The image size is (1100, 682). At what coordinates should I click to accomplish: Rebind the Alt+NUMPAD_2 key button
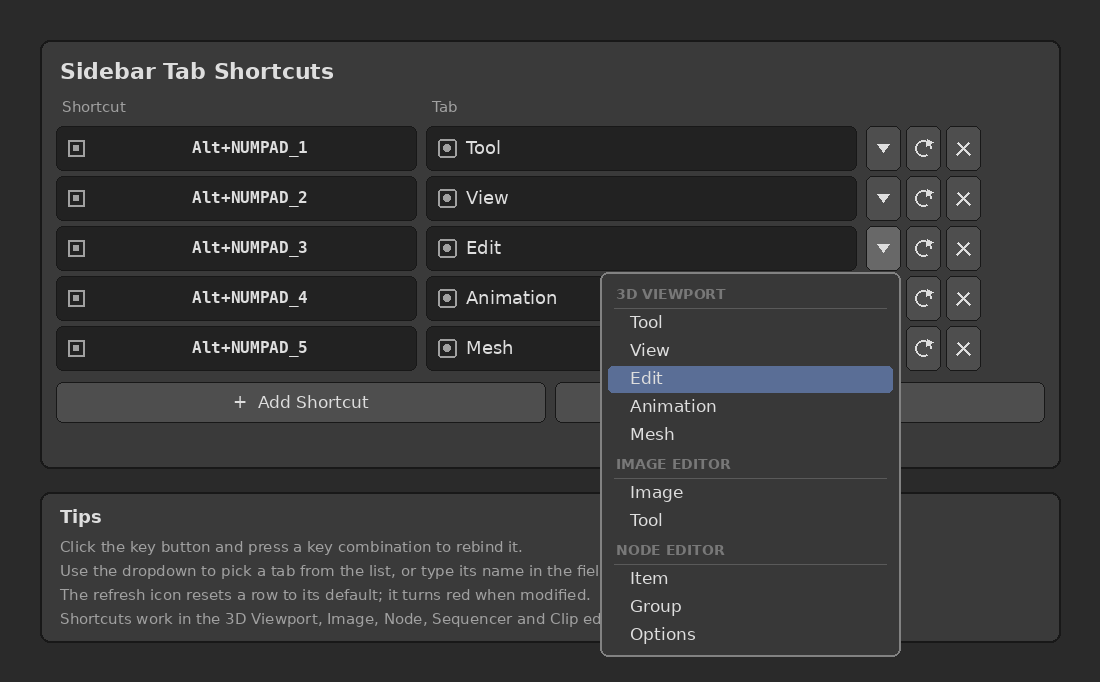tap(236, 199)
